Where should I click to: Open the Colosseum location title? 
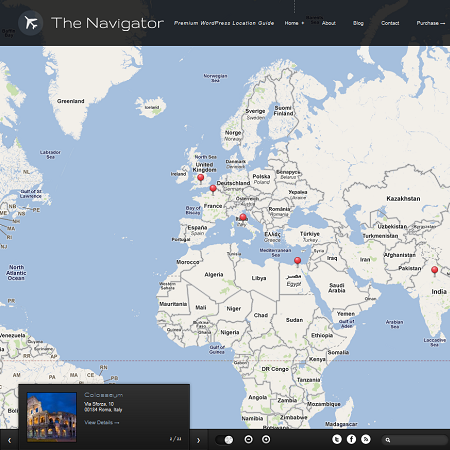pos(104,395)
